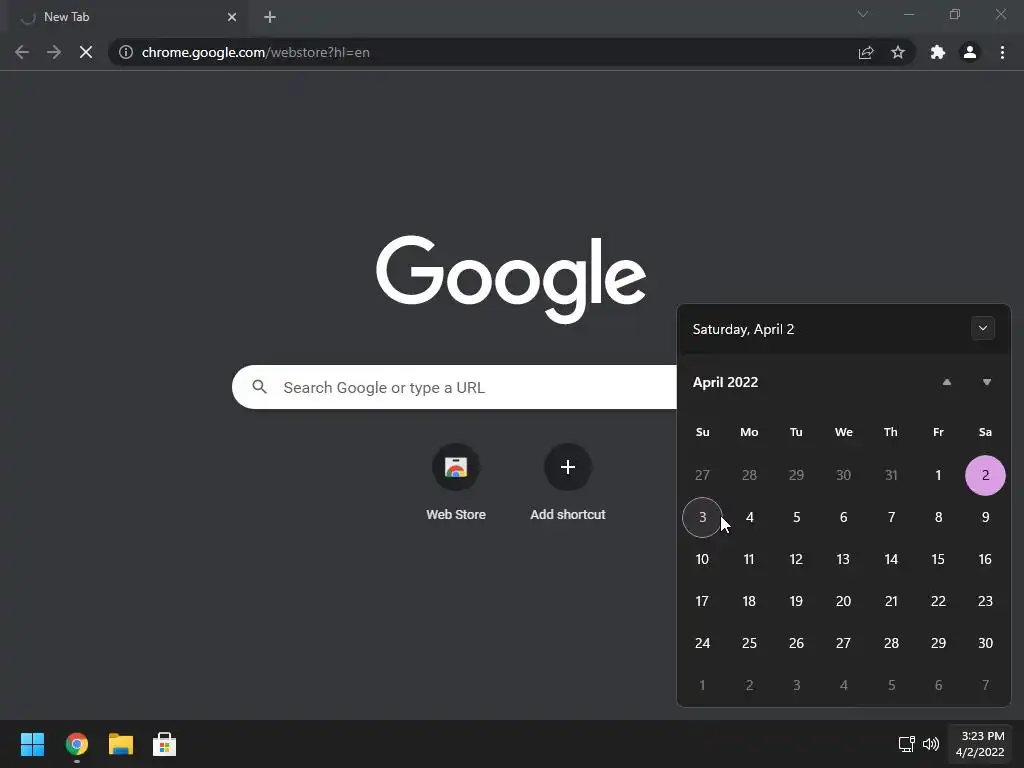The width and height of the screenshot is (1024, 768).
Task: Open the Windows Start menu
Action: tap(32, 744)
